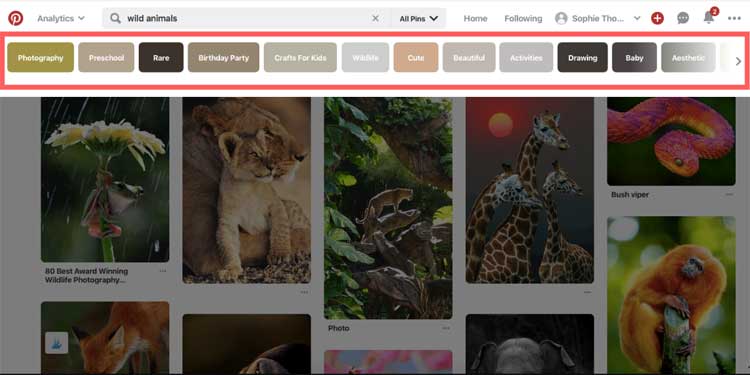Click the small badge icon on fox pin
Viewport: 750px width, 375px height.
[x=56, y=343]
